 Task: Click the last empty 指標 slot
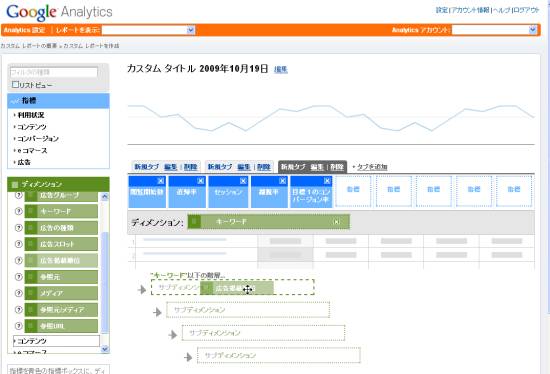[514, 191]
